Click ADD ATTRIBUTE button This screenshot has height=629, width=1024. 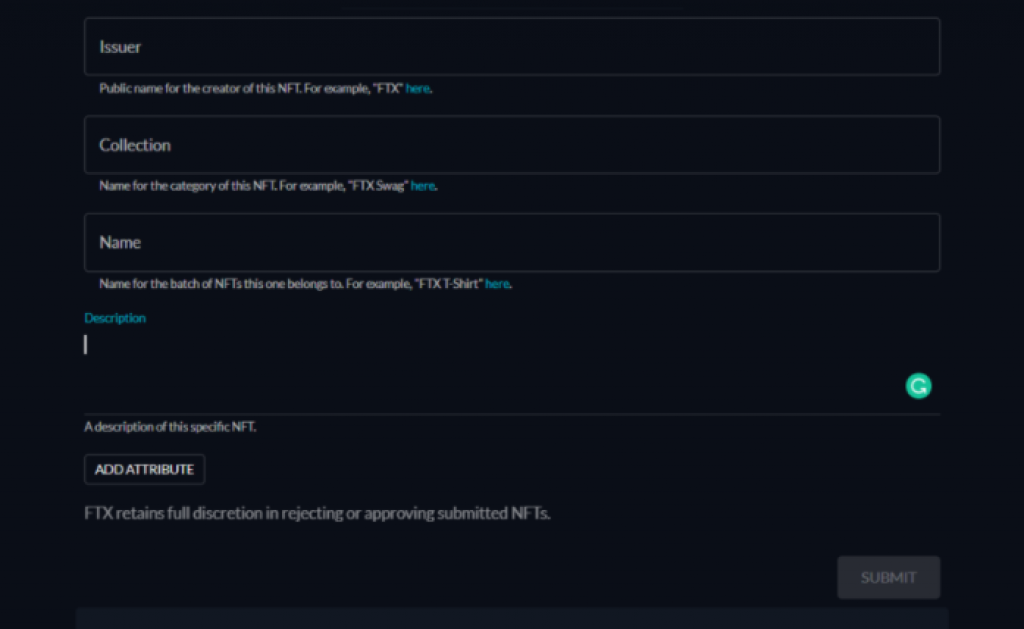tap(144, 469)
